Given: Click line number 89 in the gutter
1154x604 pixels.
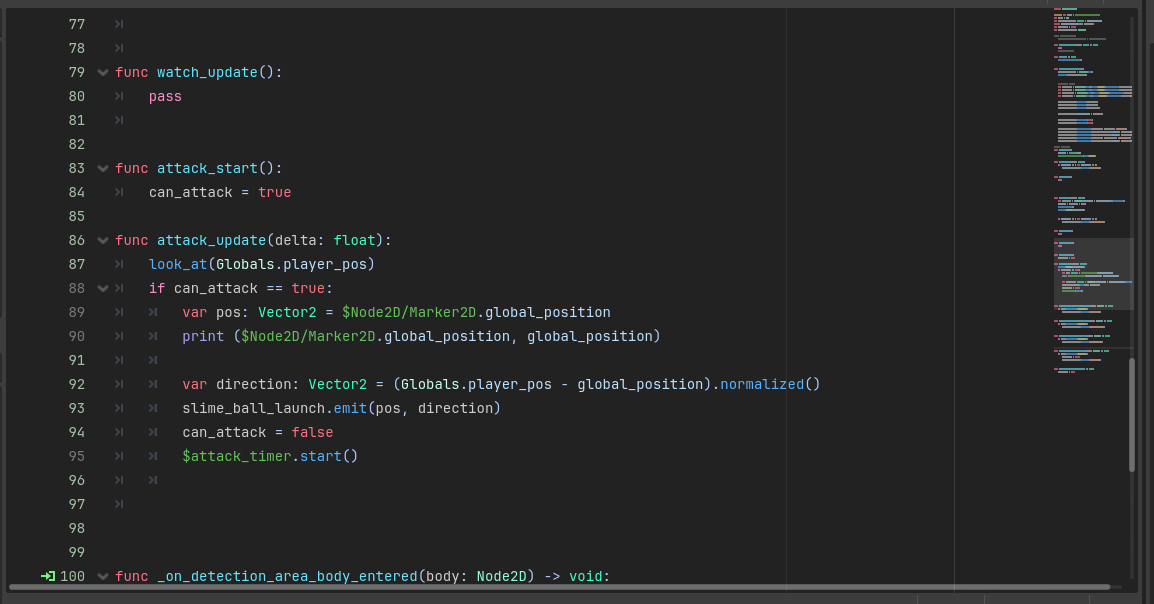Looking at the screenshot, I should point(77,312).
